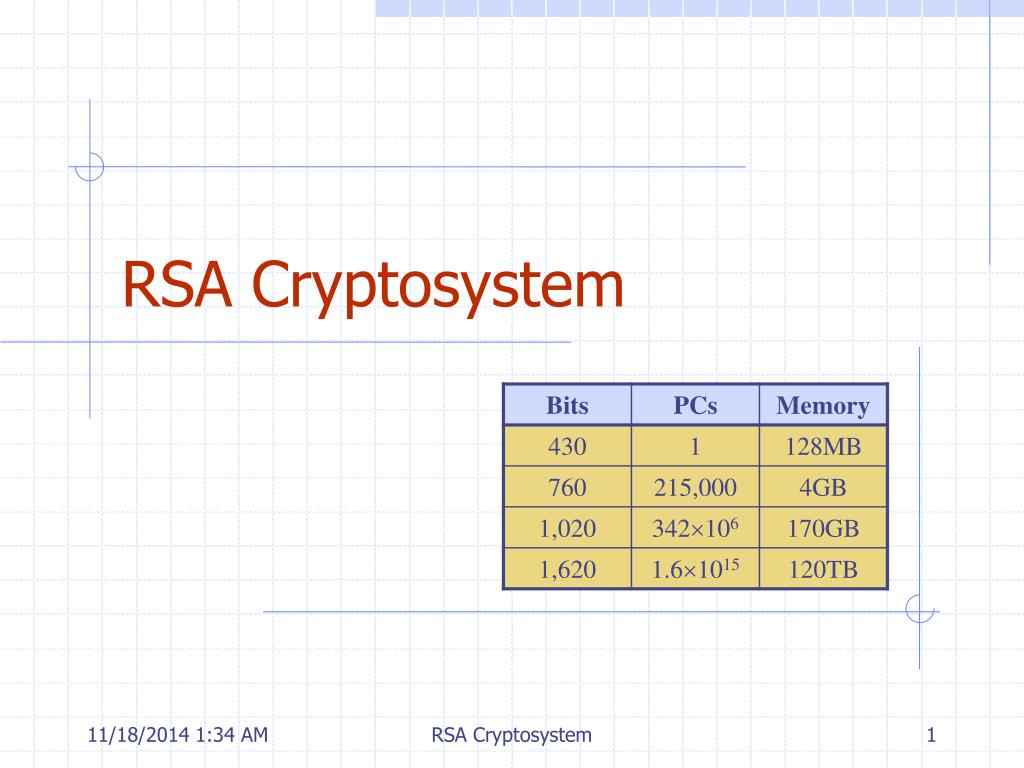Select the Bits column header

(x=568, y=405)
